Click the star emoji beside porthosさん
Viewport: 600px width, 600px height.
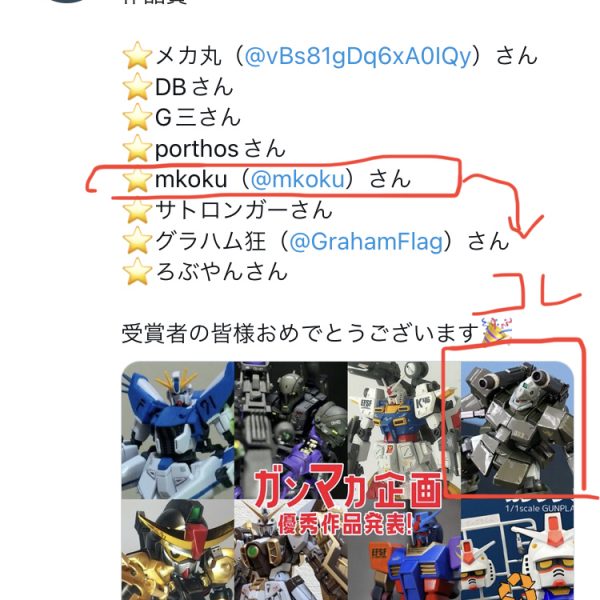(137, 148)
